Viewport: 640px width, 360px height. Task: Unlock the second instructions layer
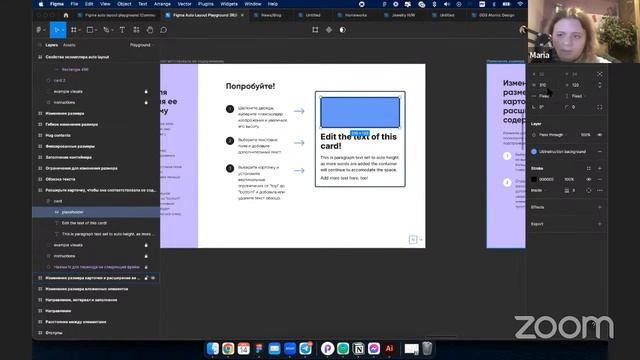click(x=146, y=256)
